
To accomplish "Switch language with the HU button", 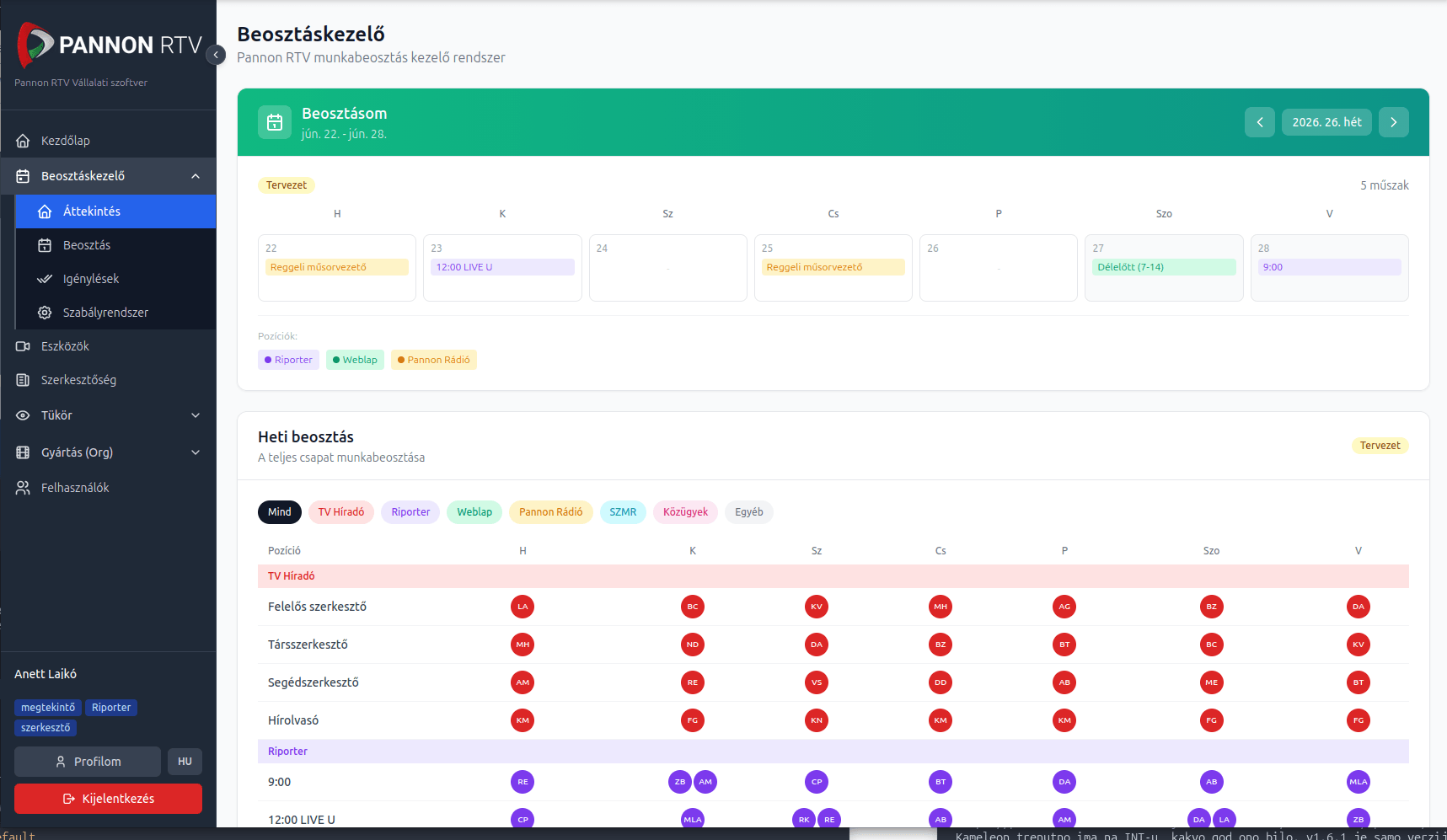I will 185,762.
